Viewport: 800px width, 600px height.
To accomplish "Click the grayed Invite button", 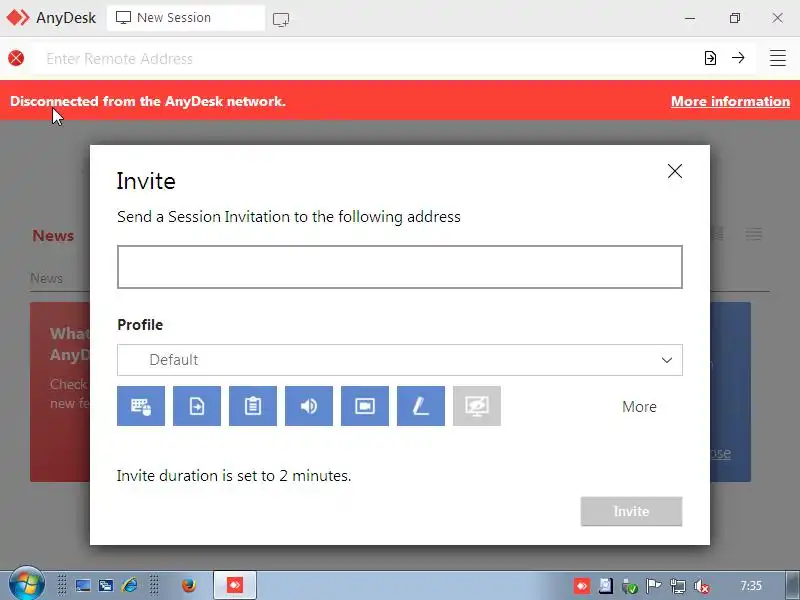I will coord(631,511).
